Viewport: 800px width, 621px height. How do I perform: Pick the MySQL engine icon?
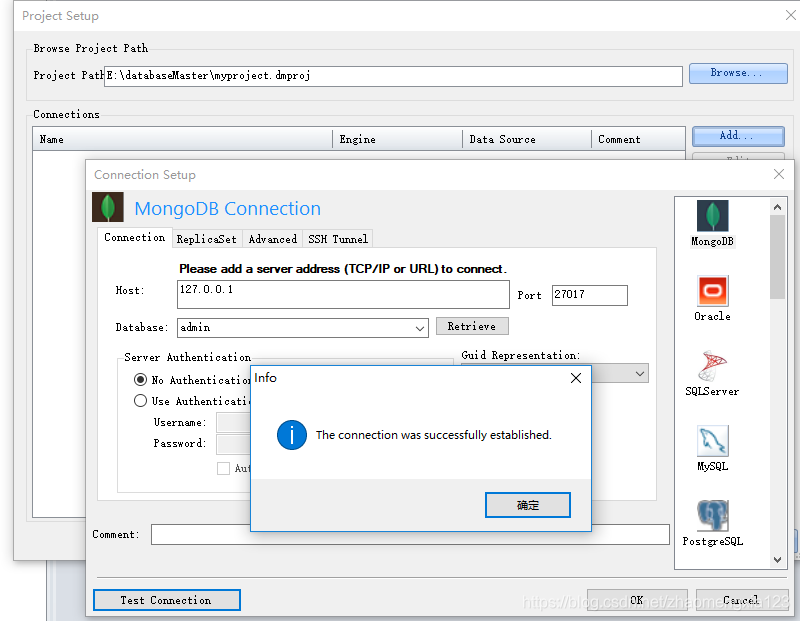click(x=712, y=441)
